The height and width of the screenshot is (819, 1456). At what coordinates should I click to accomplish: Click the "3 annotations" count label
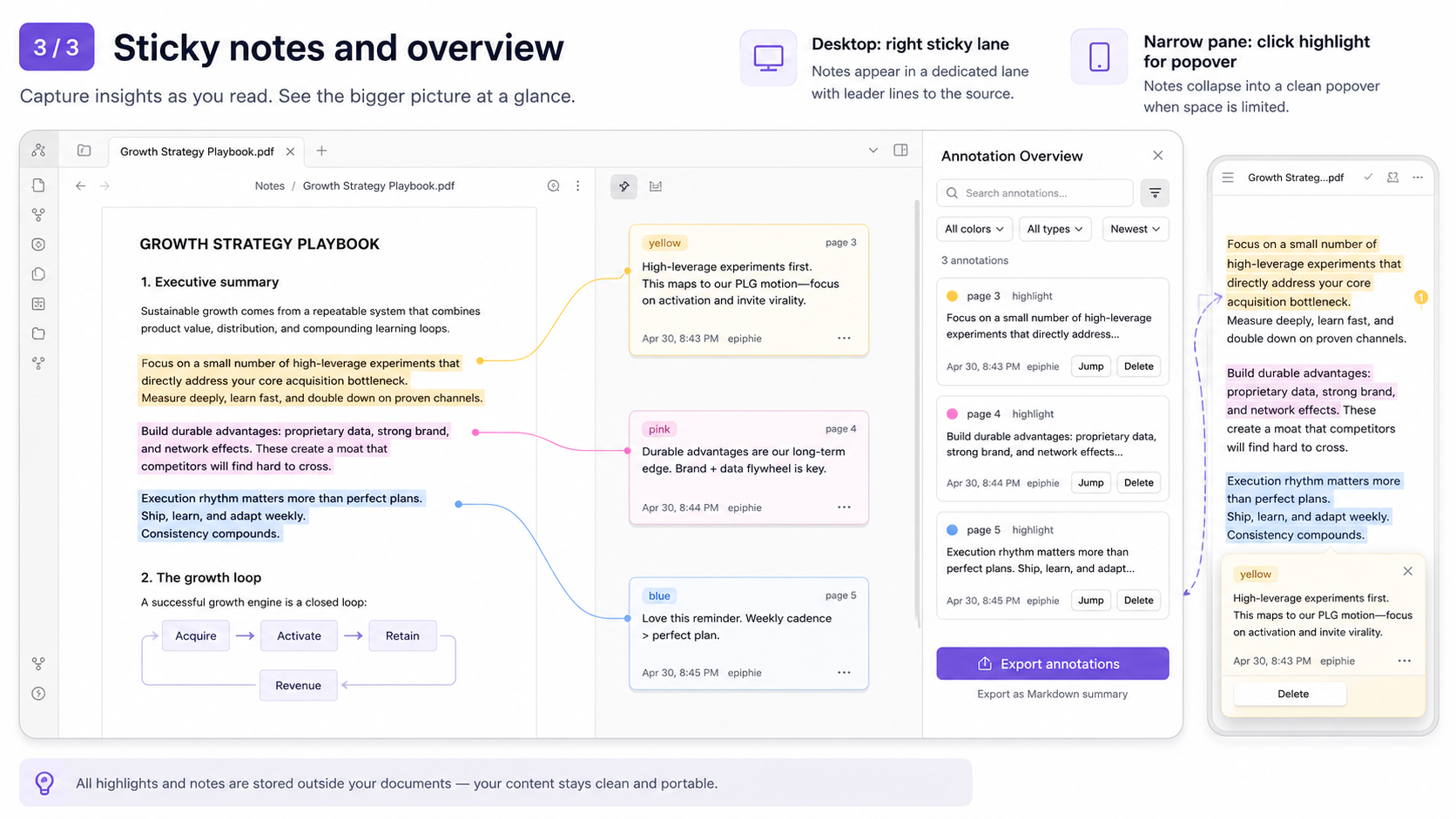coord(974,260)
